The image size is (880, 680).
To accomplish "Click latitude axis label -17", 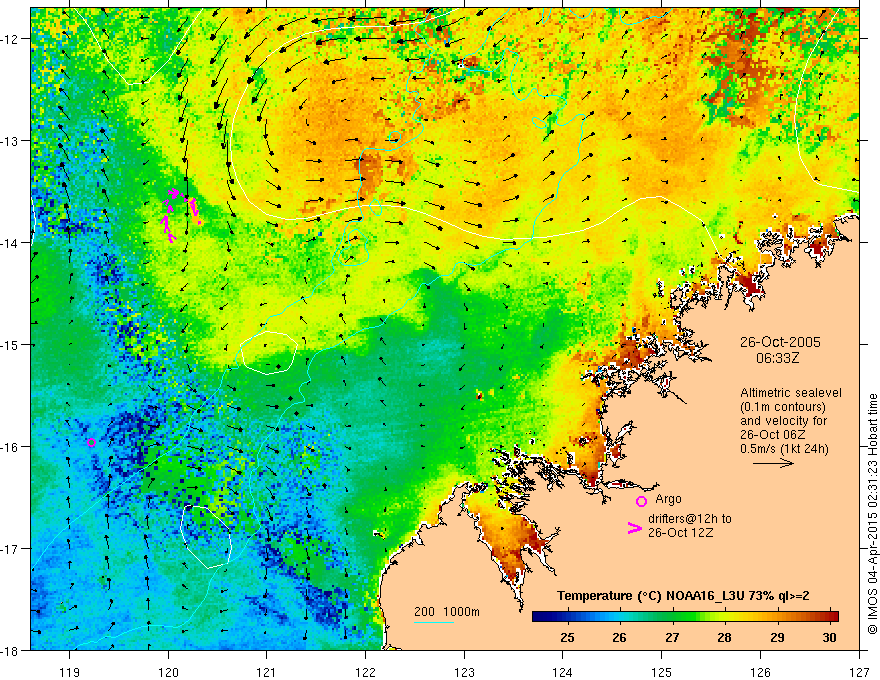I will click(11, 548).
